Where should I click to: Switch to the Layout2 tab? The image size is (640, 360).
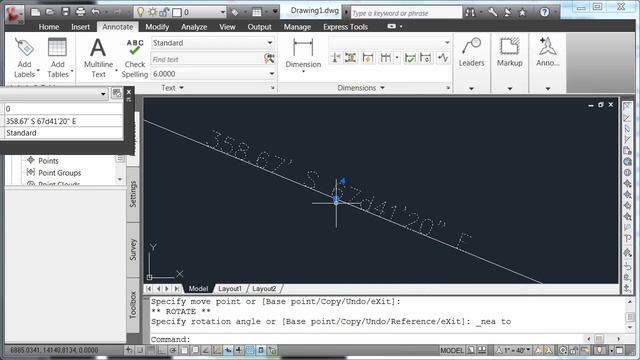(264, 289)
